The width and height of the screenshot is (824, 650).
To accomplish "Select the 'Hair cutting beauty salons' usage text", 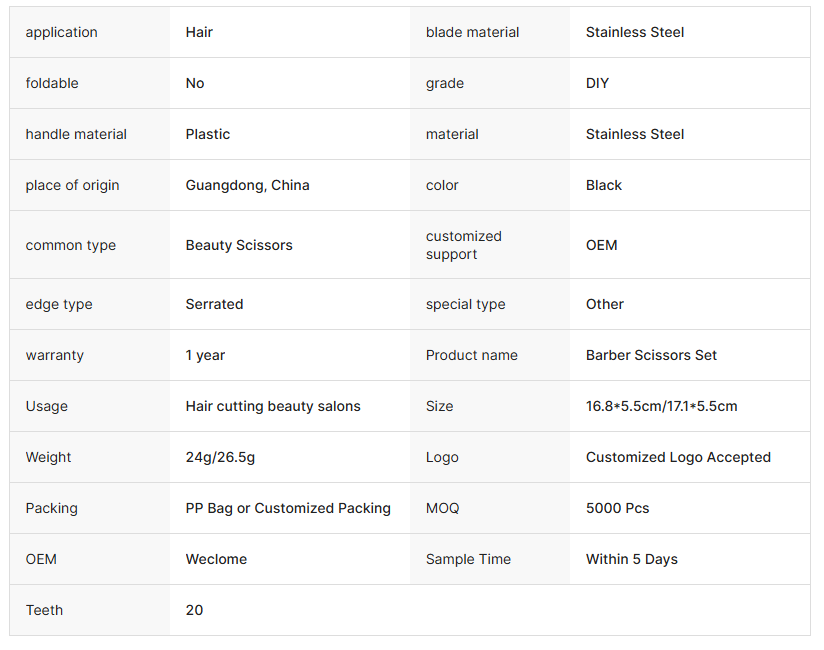I will (x=273, y=406).
